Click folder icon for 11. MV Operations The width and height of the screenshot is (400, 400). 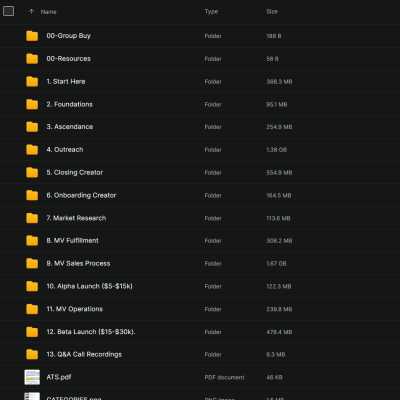[32, 309]
